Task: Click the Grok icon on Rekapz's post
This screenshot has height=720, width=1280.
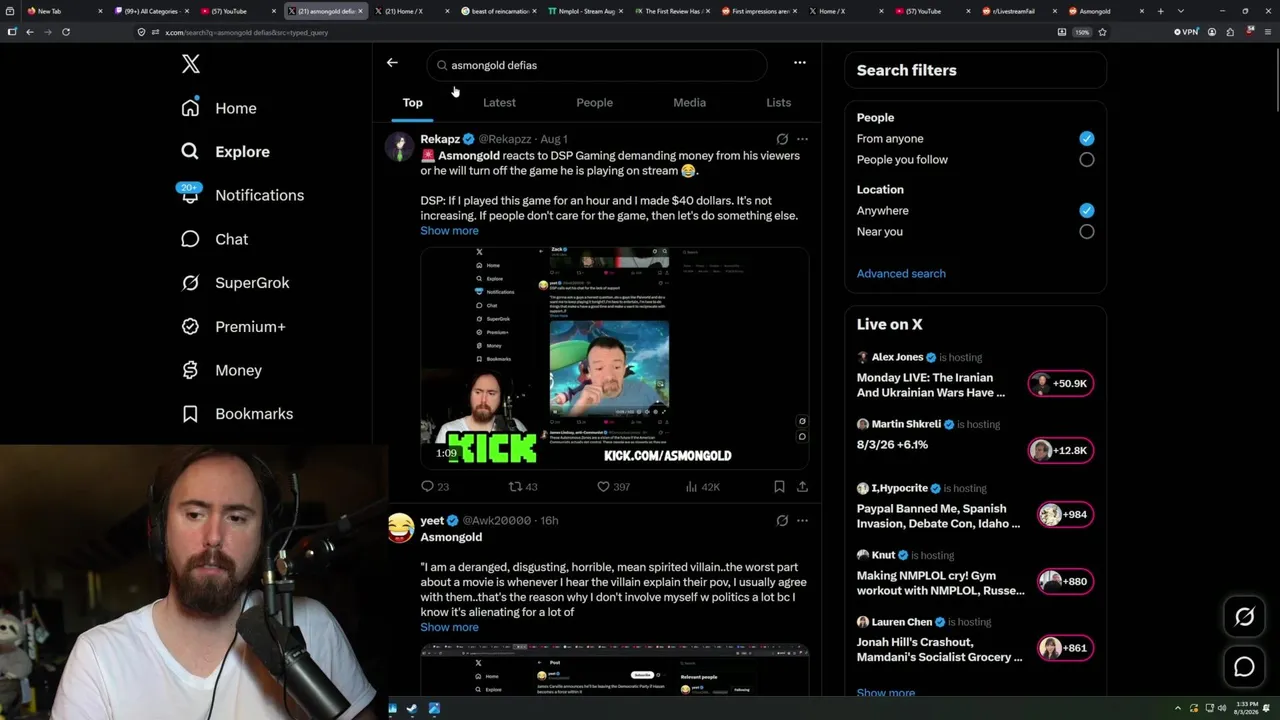Action: (x=782, y=139)
